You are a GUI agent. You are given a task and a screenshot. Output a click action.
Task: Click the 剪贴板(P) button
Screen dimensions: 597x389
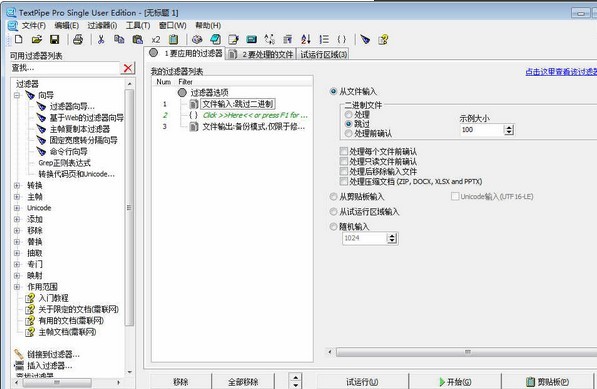pyautogui.click(x=547, y=382)
